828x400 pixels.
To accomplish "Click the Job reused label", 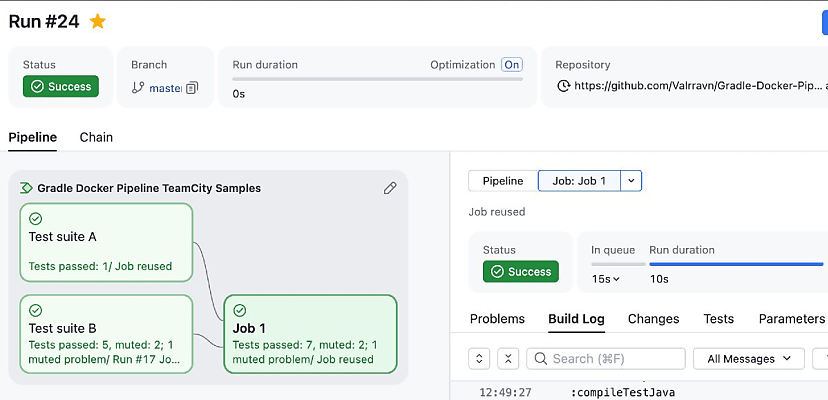I will tap(497, 212).
